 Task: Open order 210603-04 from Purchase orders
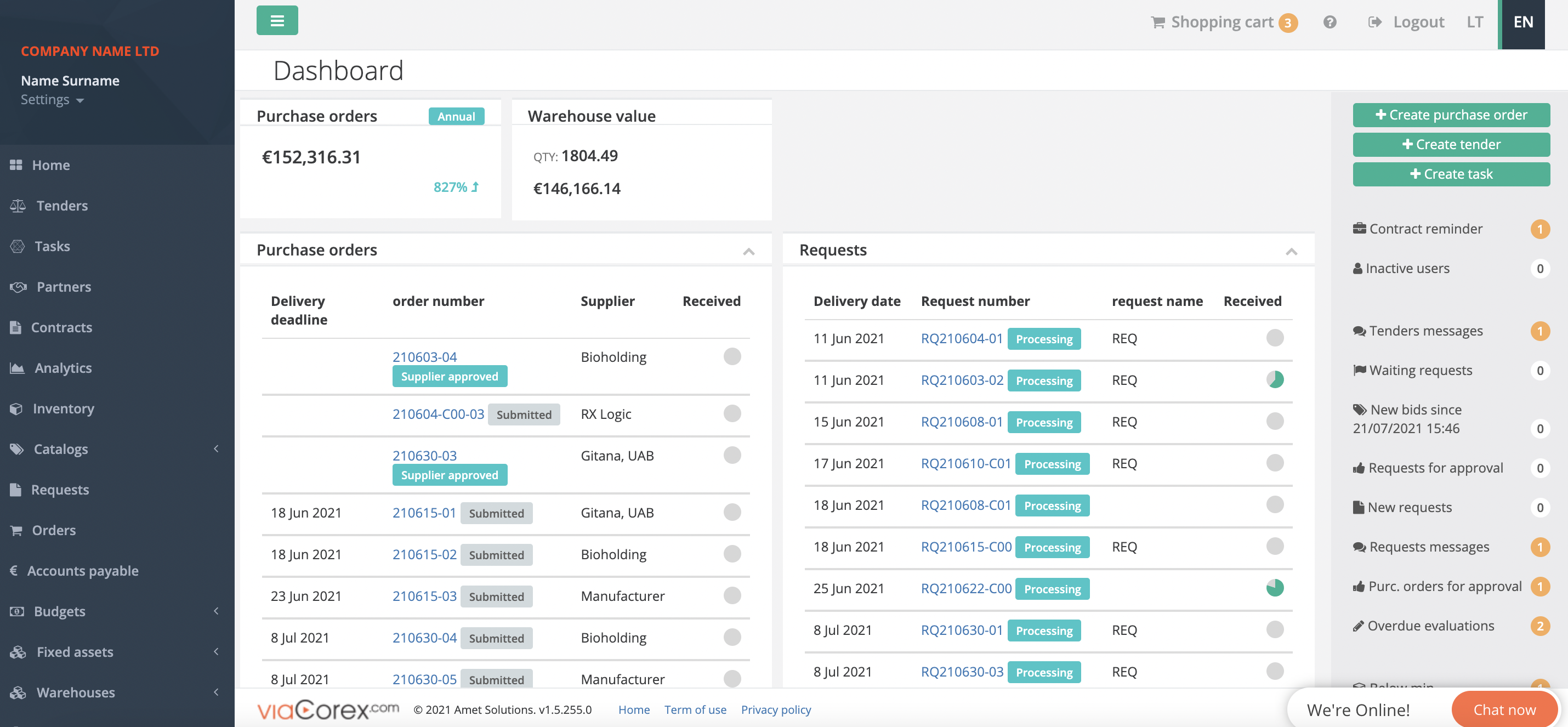[424, 356]
